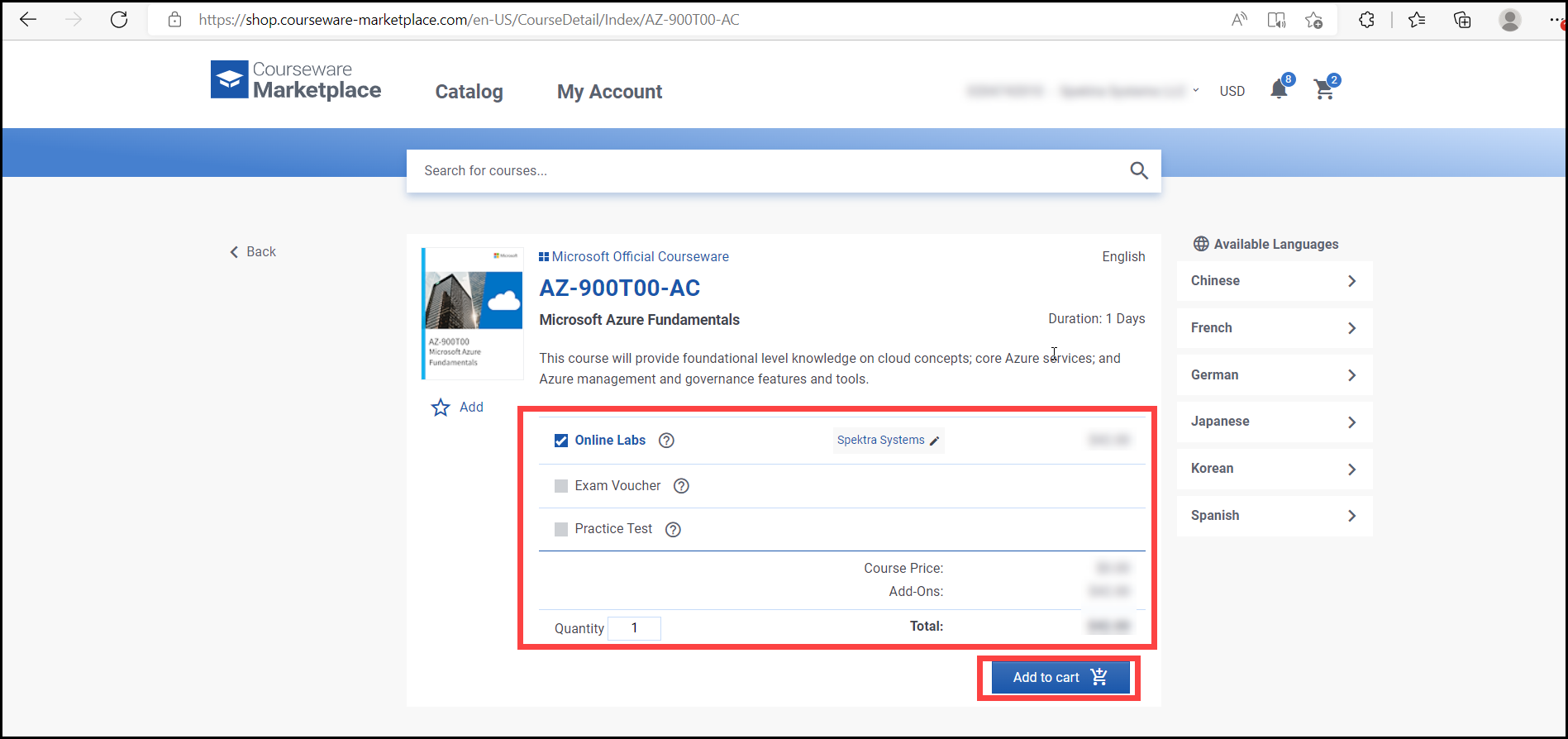Click the Add to cart button
This screenshot has width=1568, height=739.
[x=1060, y=678]
